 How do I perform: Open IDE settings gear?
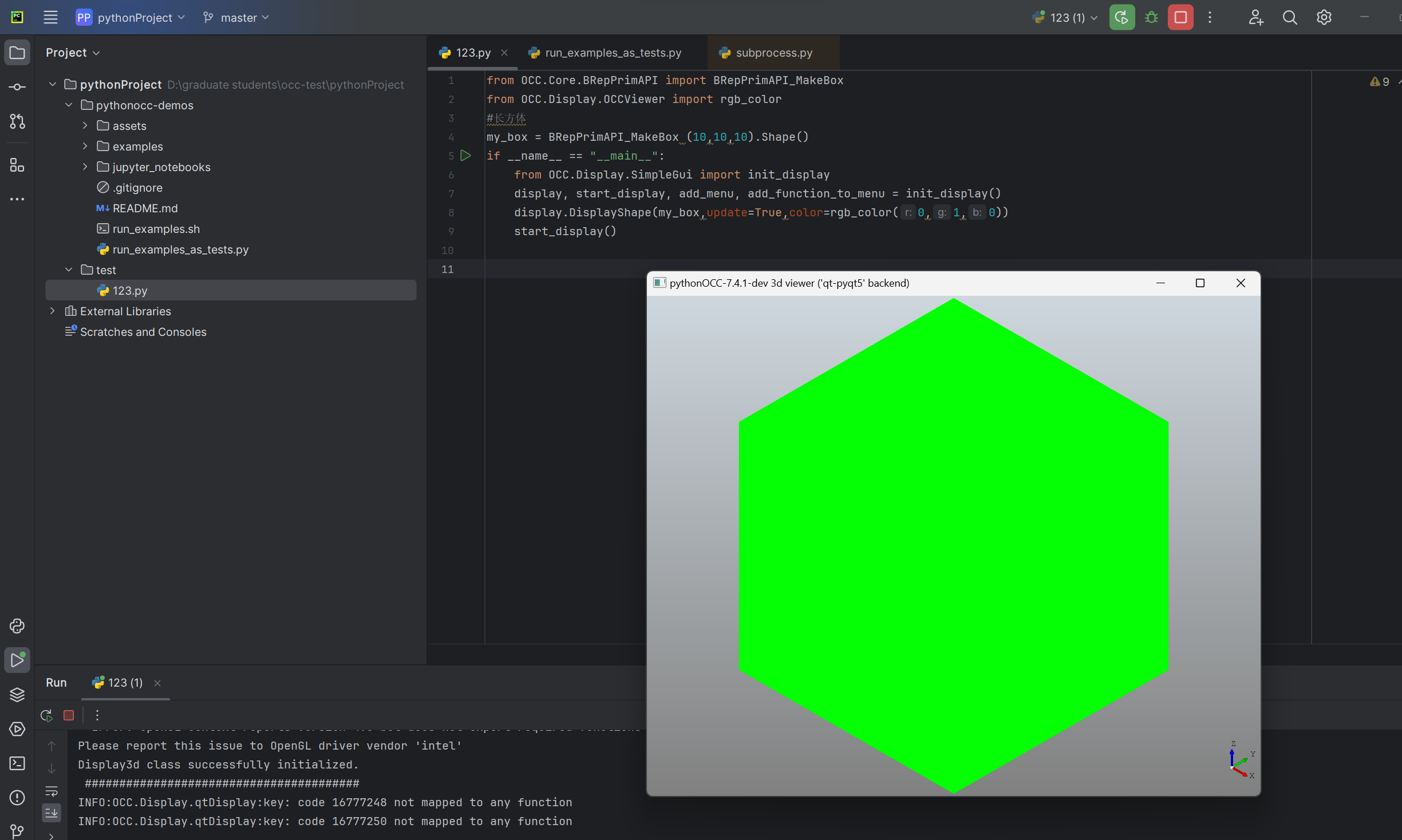click(x=1324, y=17)
